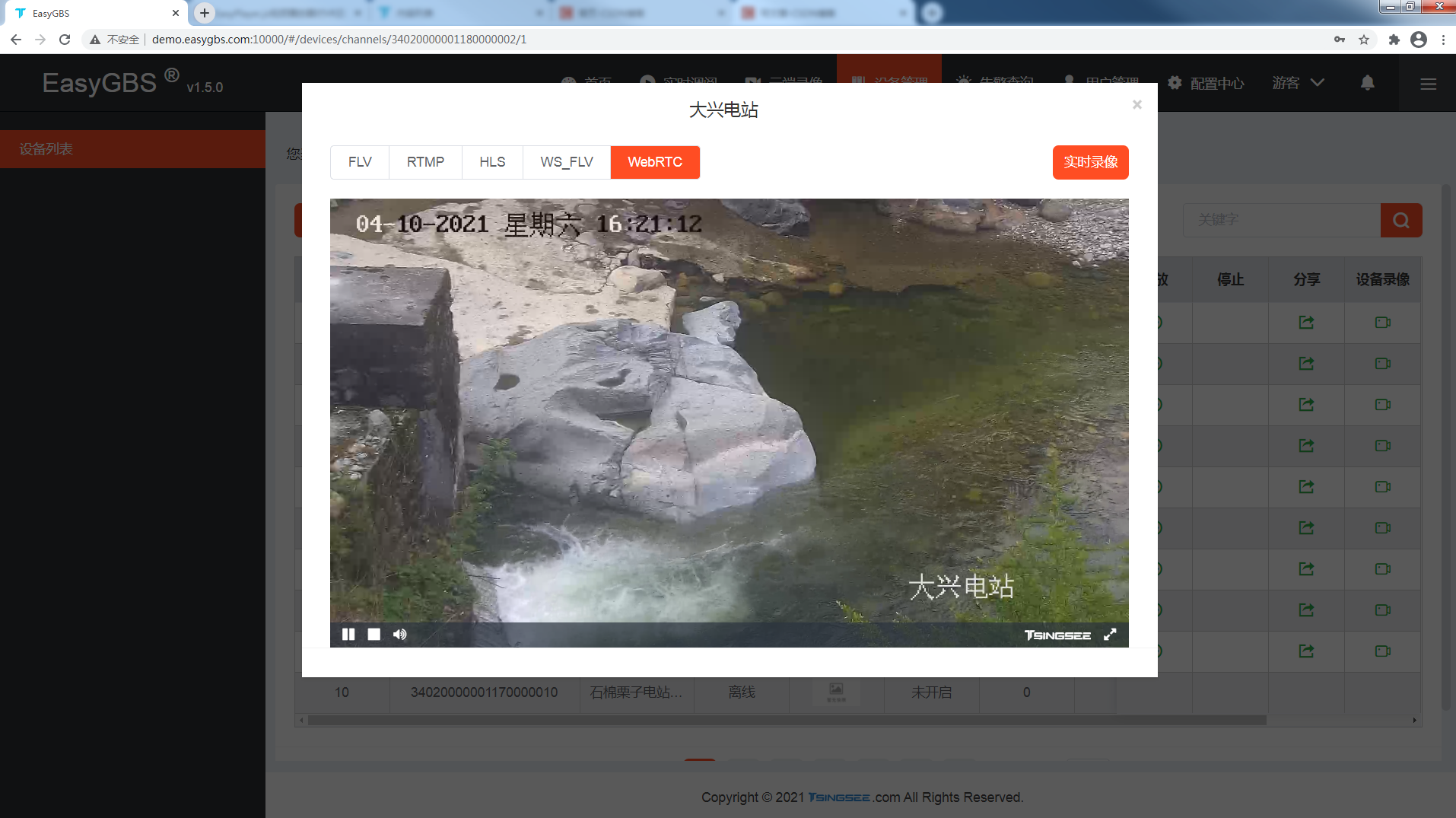This screenshot has height=818, width=1456.
Task: Stop the video stream playback
Action: coord(374,634)
